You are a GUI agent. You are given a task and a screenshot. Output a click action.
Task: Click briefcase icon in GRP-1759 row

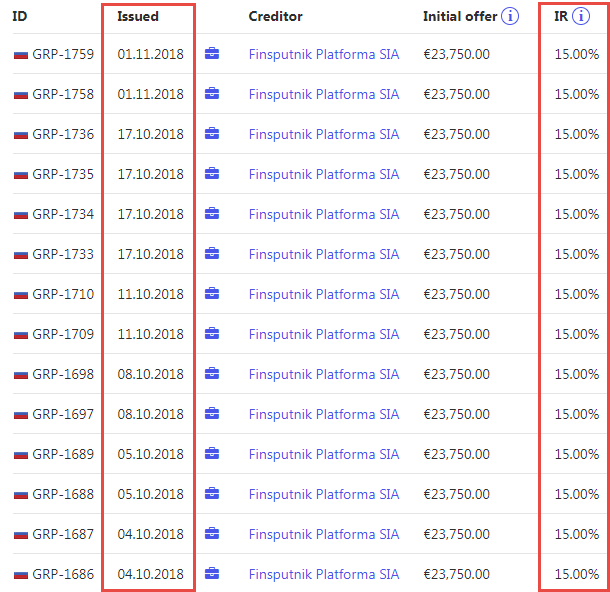pyautogui.click(x=212, y=53)
